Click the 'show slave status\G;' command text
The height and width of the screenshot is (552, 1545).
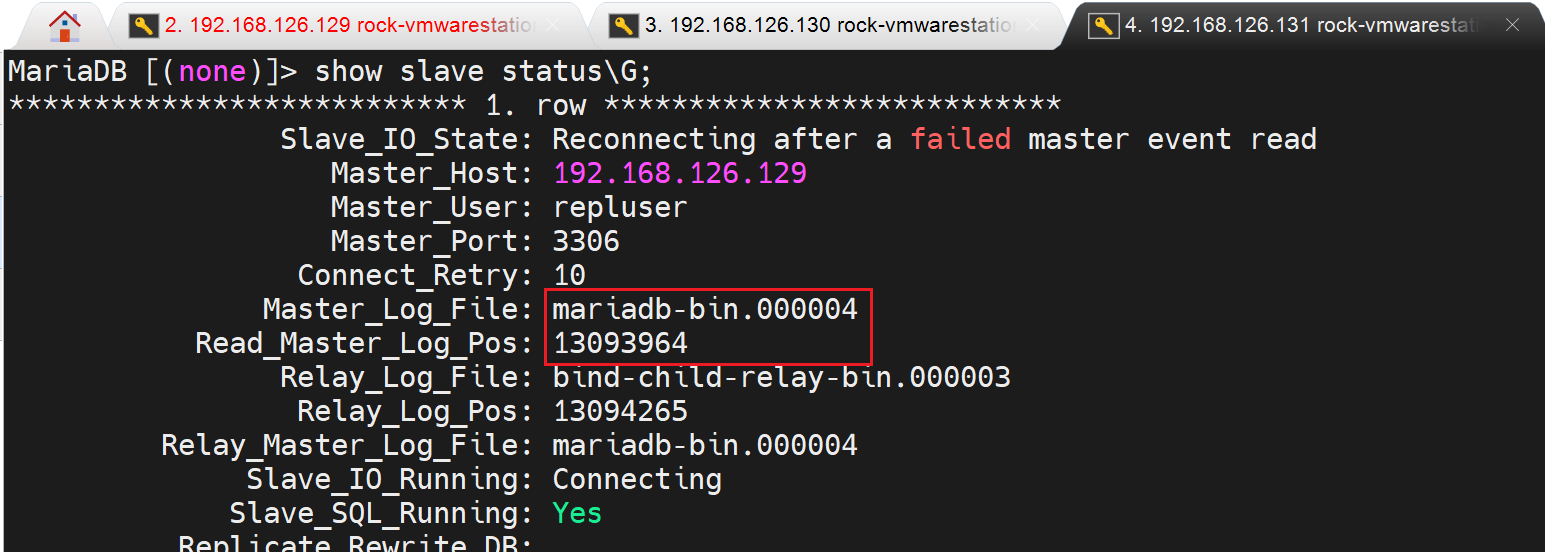[484, 72]
